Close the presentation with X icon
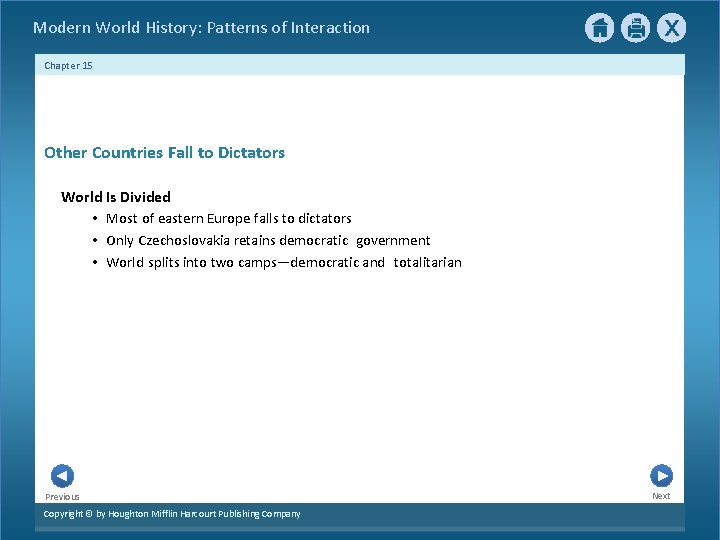720x540 pixels. point(671,28)
